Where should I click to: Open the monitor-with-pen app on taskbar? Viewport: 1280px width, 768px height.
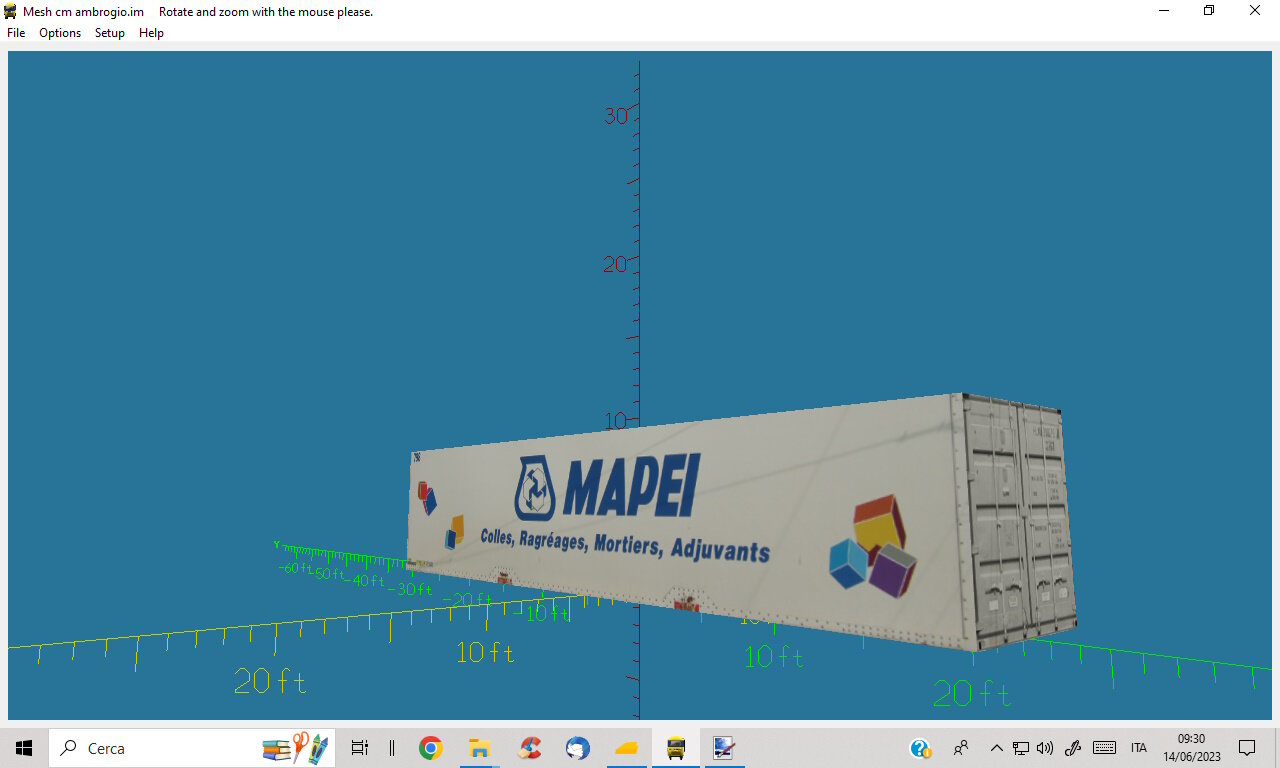pos(724,748)
